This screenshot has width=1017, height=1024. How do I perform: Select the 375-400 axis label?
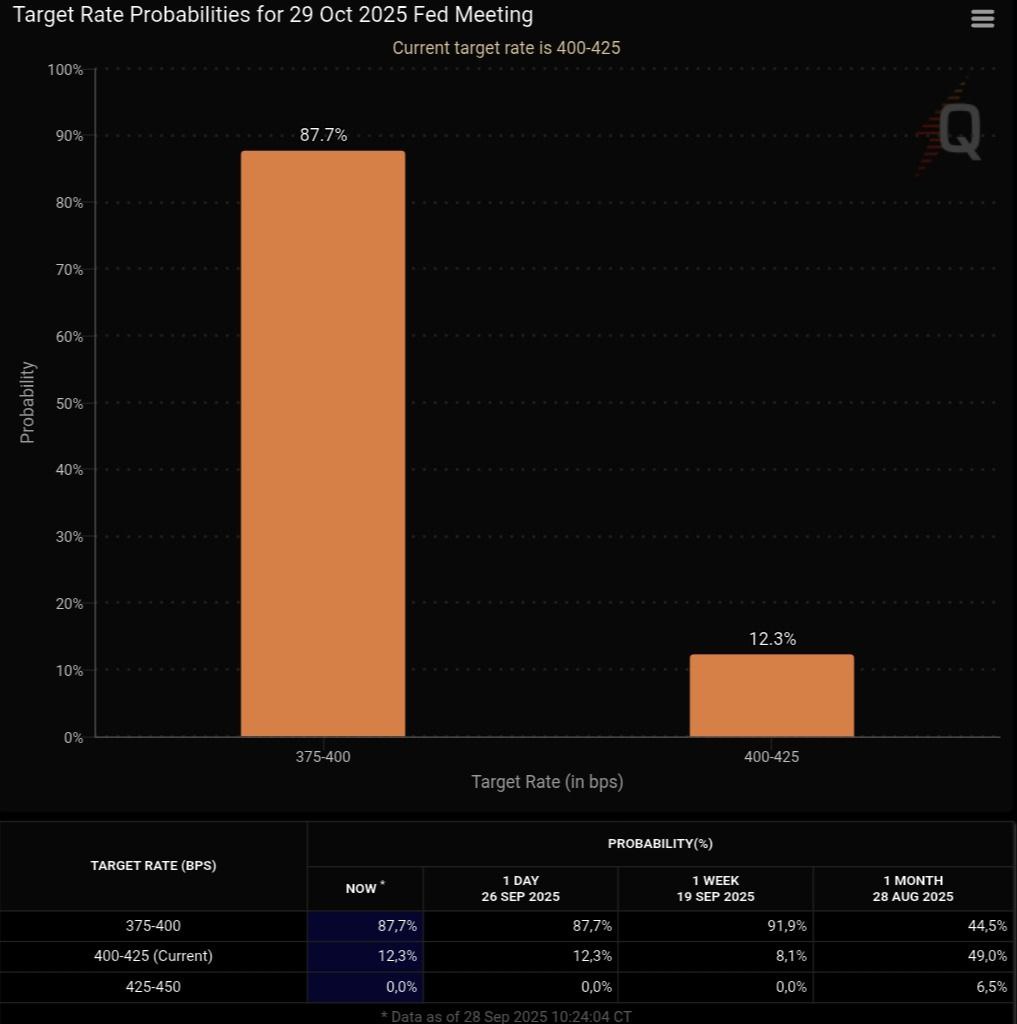[x=322, y=757]
